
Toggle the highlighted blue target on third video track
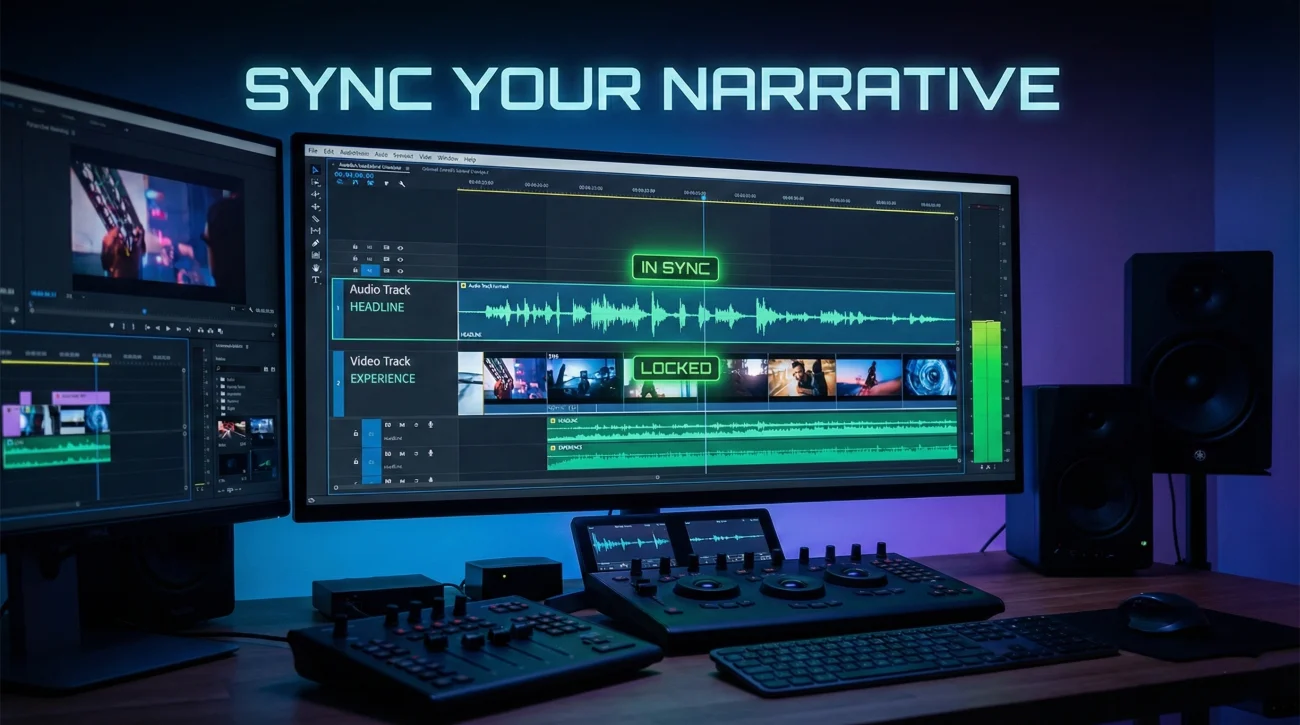(x=370, y=271)
